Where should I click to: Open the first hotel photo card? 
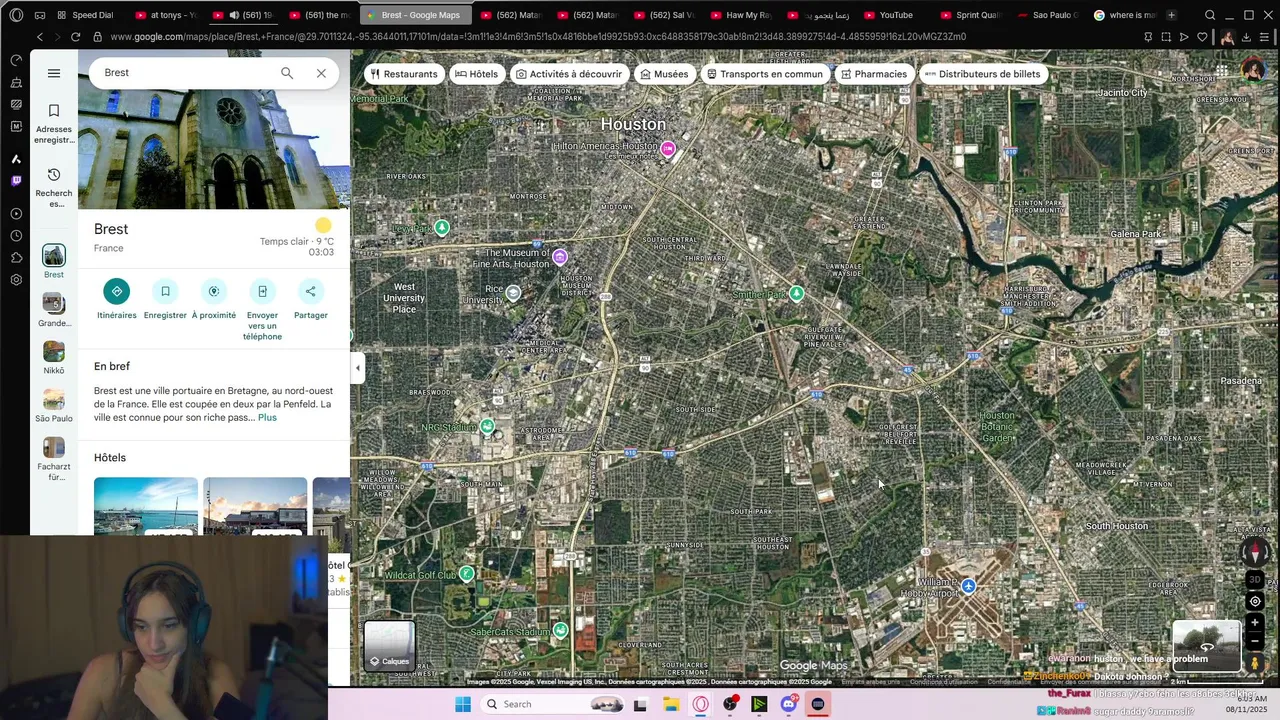(x=146, y=506)
